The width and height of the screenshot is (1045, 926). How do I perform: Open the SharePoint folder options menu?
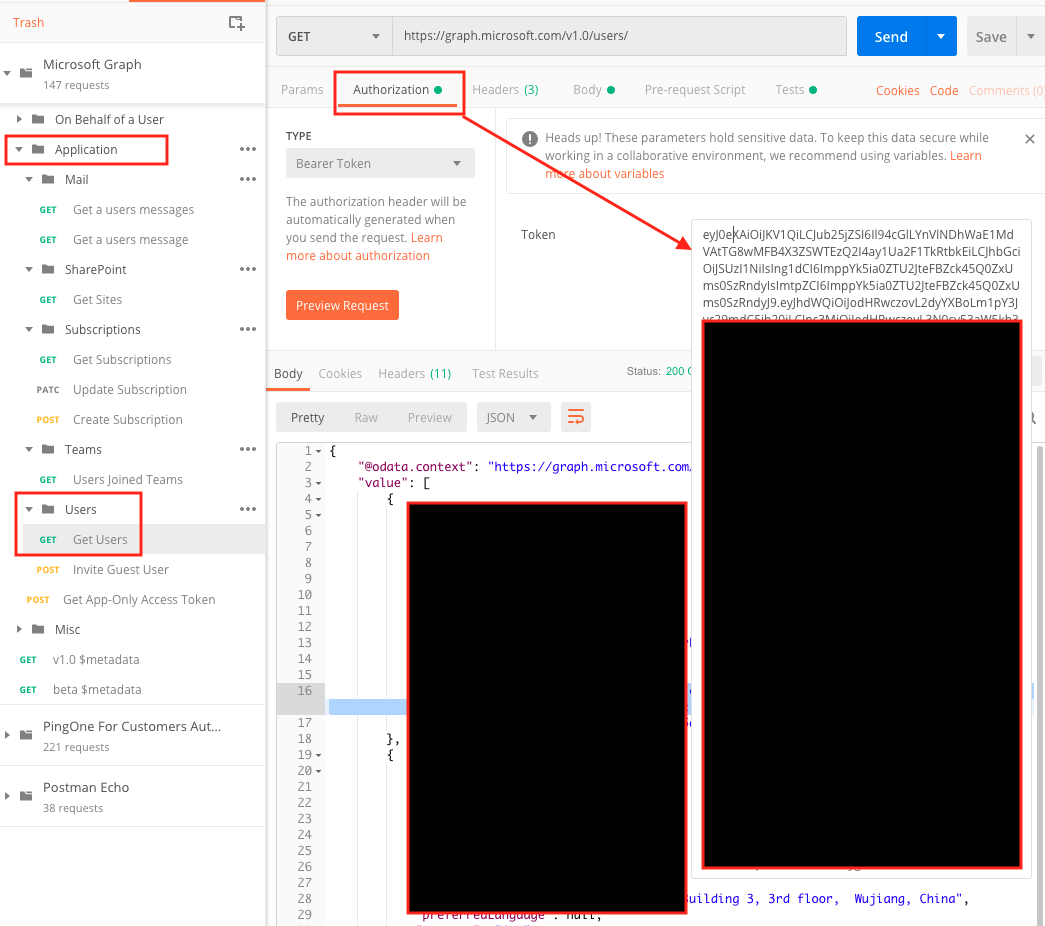pyautogui.click(x=248, y=269)
